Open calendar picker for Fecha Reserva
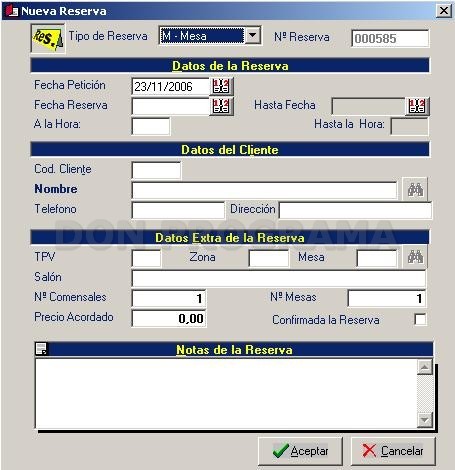This screenshot has height=470, width=455. pyautogui.click(x=221, y=106)
